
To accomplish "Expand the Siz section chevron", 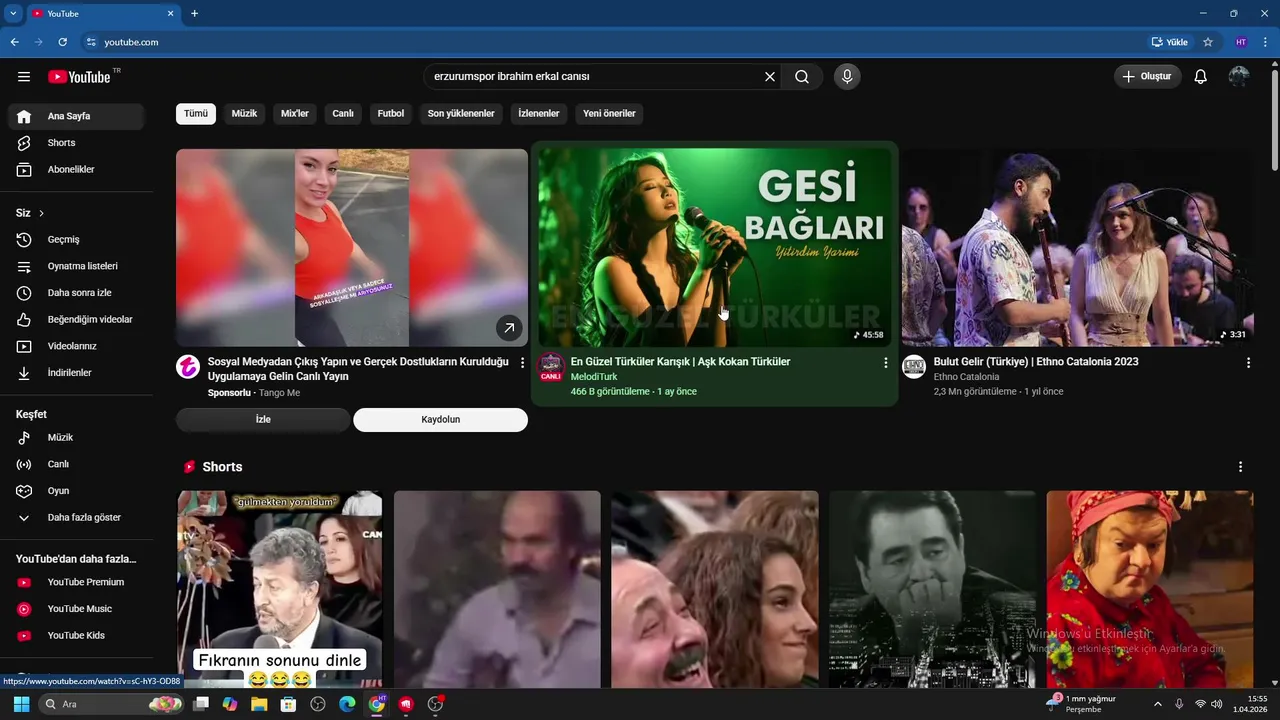I will 41,213.
